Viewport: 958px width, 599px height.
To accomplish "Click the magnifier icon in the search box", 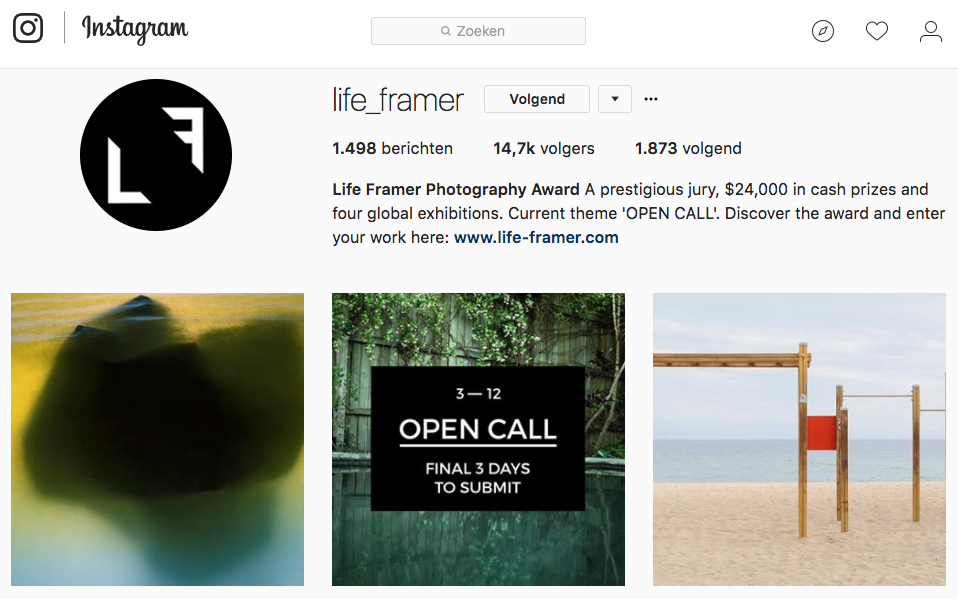I will tap(446, 31).
